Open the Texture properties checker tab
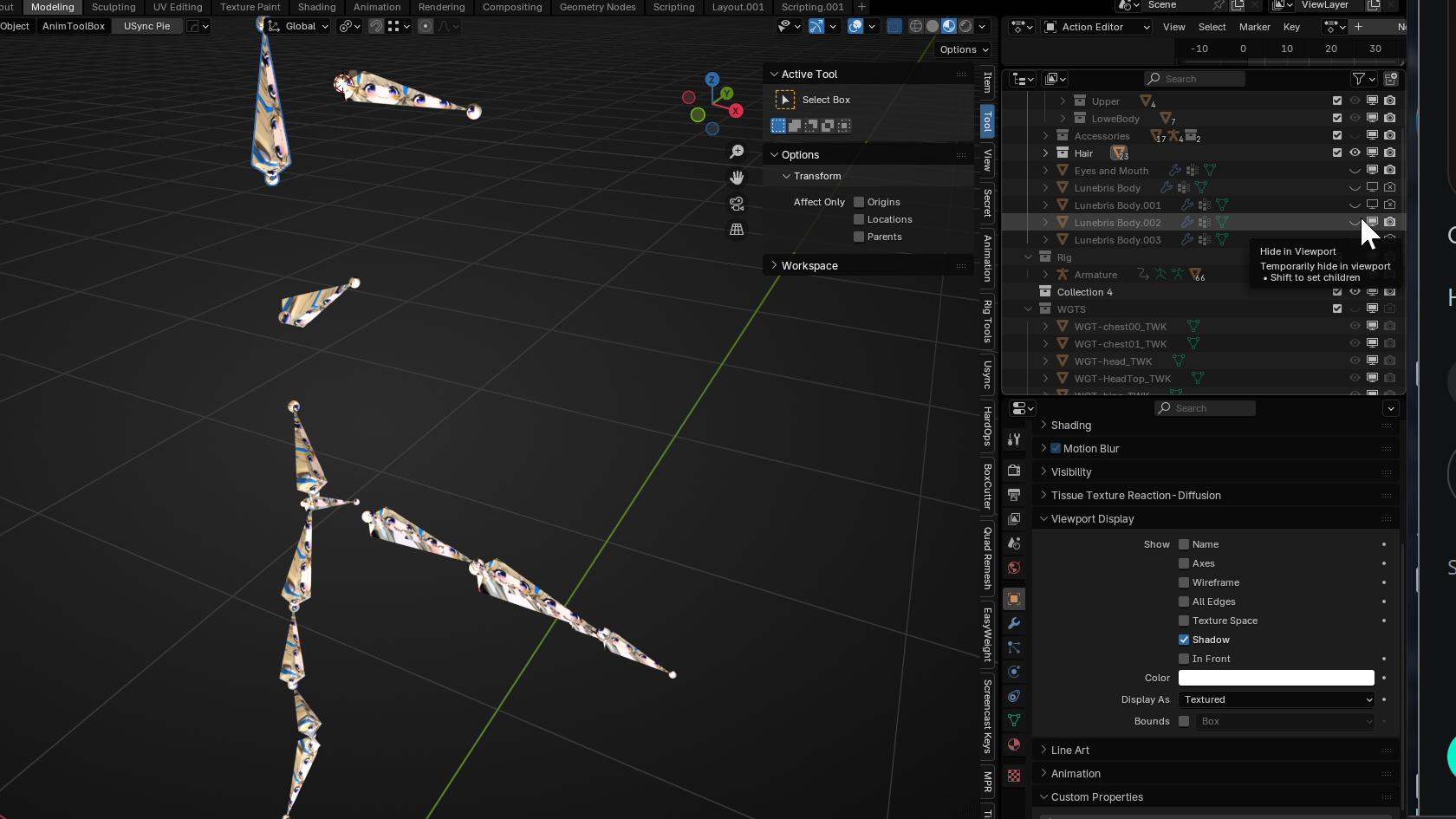 (1014, 776)
